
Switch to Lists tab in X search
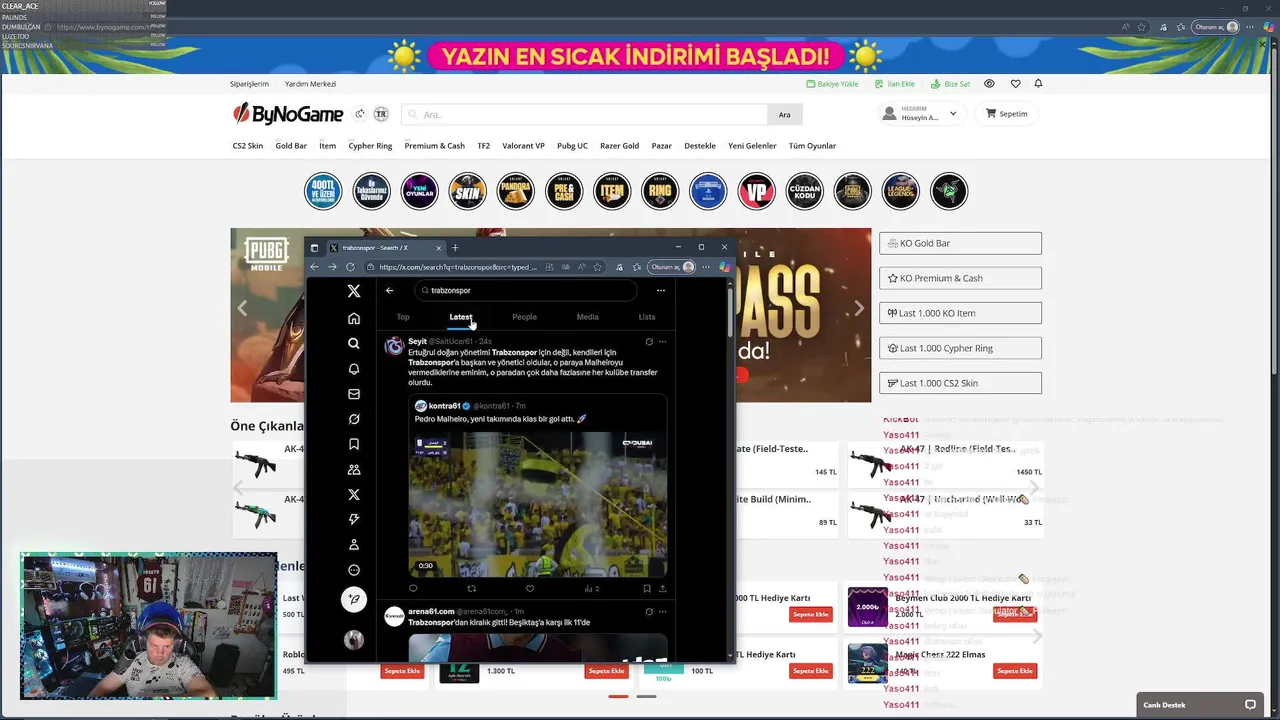point(647,317)
